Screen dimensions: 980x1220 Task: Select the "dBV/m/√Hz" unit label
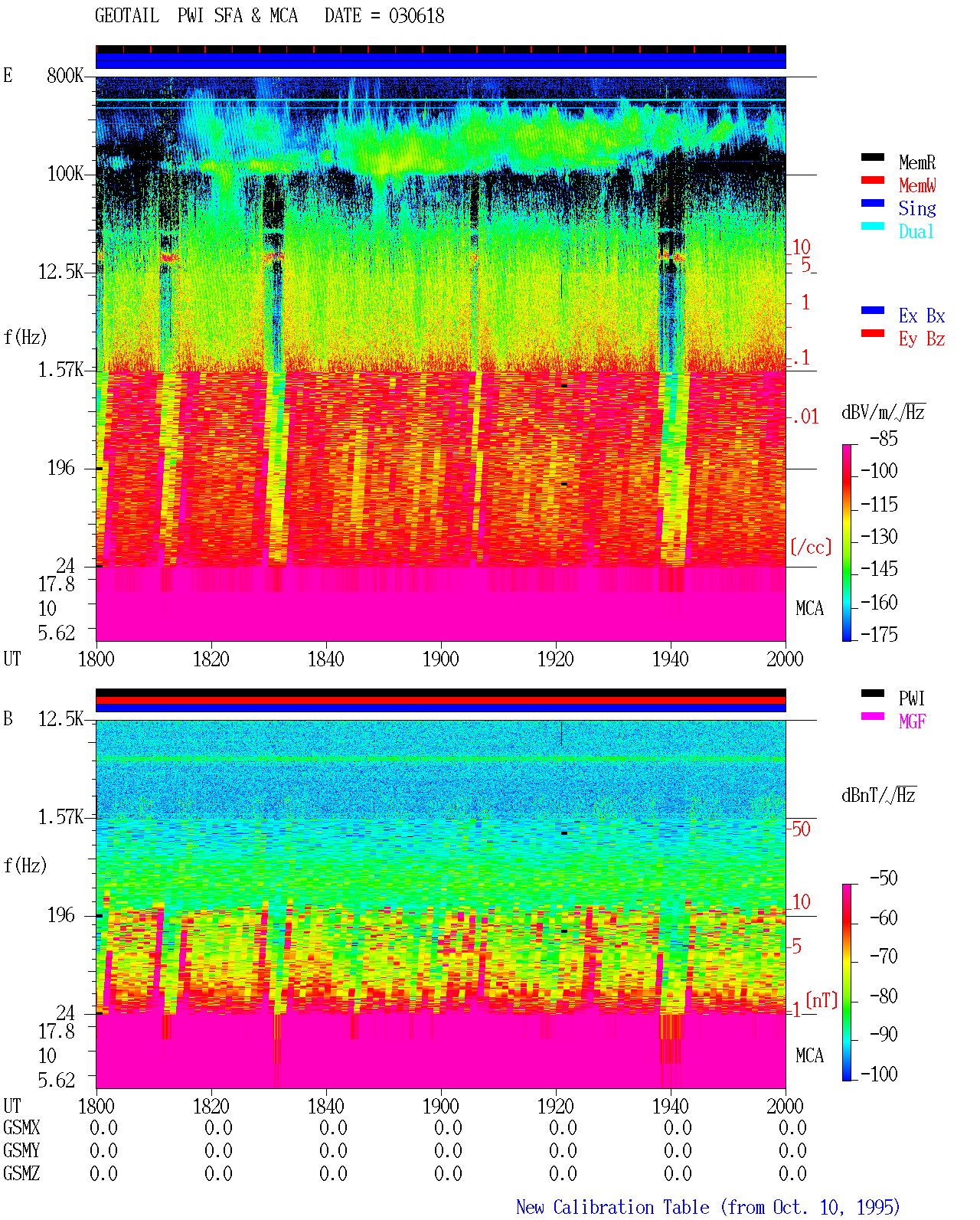(x=884, y=412)
